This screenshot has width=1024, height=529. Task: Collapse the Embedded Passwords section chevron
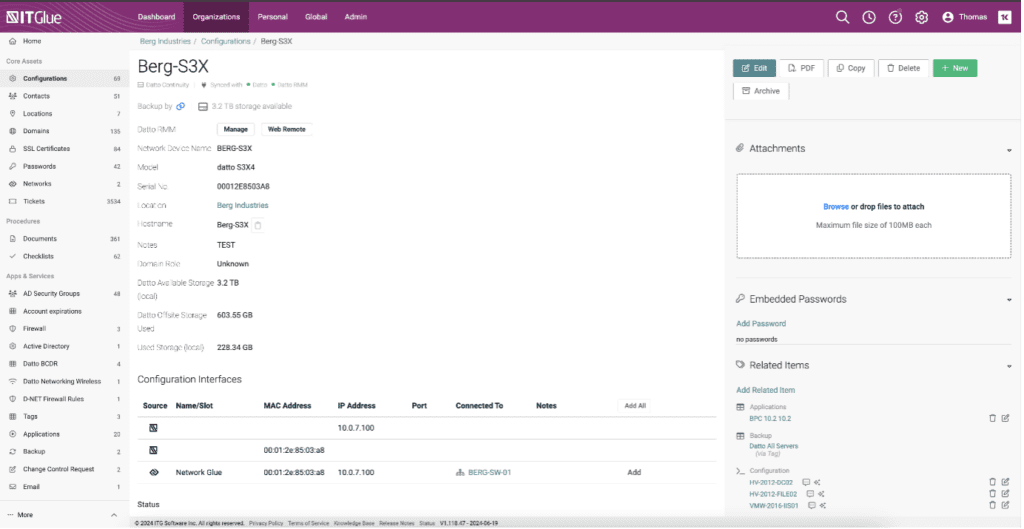coord(1009,299)
